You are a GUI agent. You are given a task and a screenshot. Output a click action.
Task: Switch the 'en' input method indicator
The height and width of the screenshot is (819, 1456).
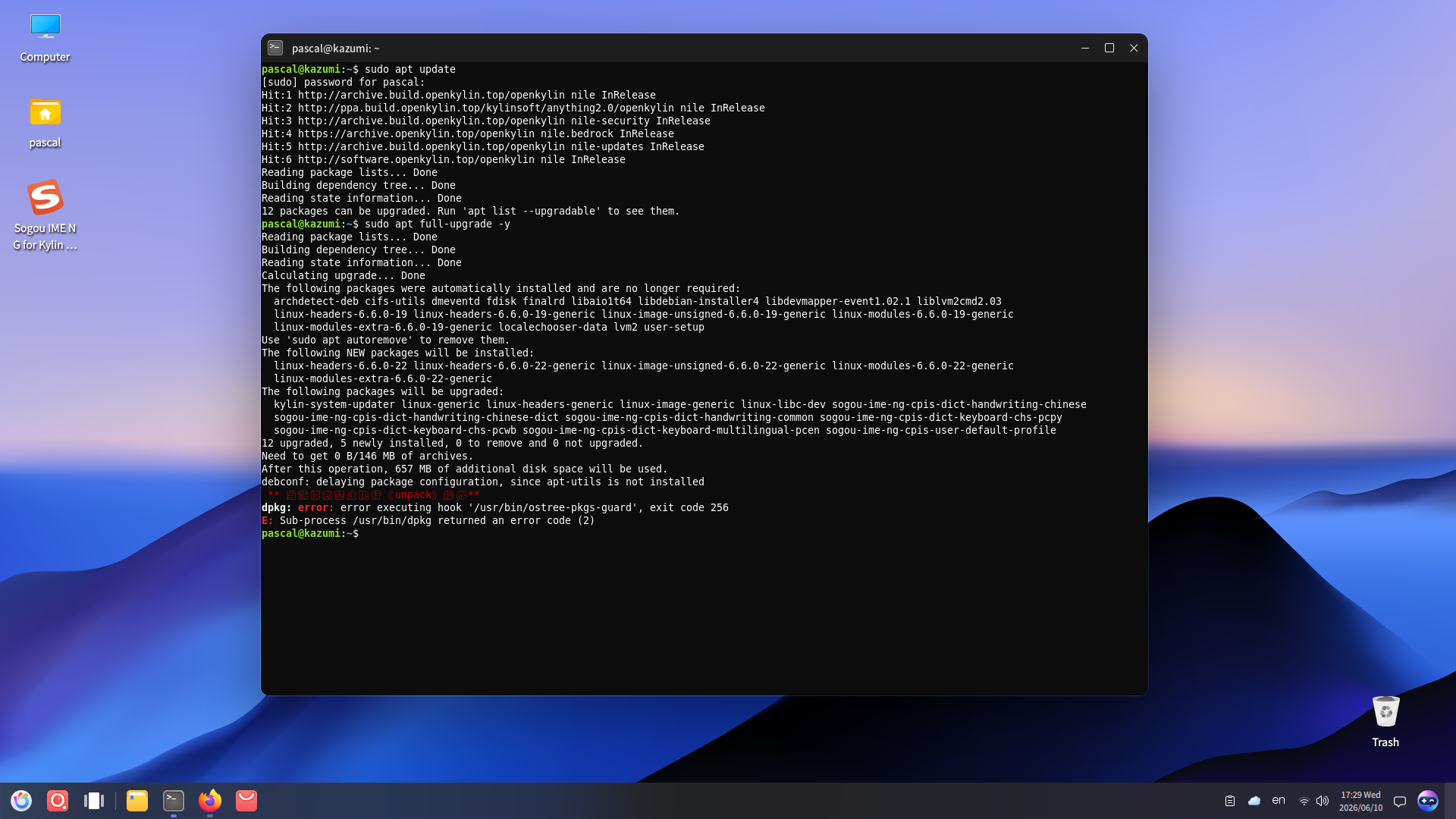click(x=1279, y=801)
